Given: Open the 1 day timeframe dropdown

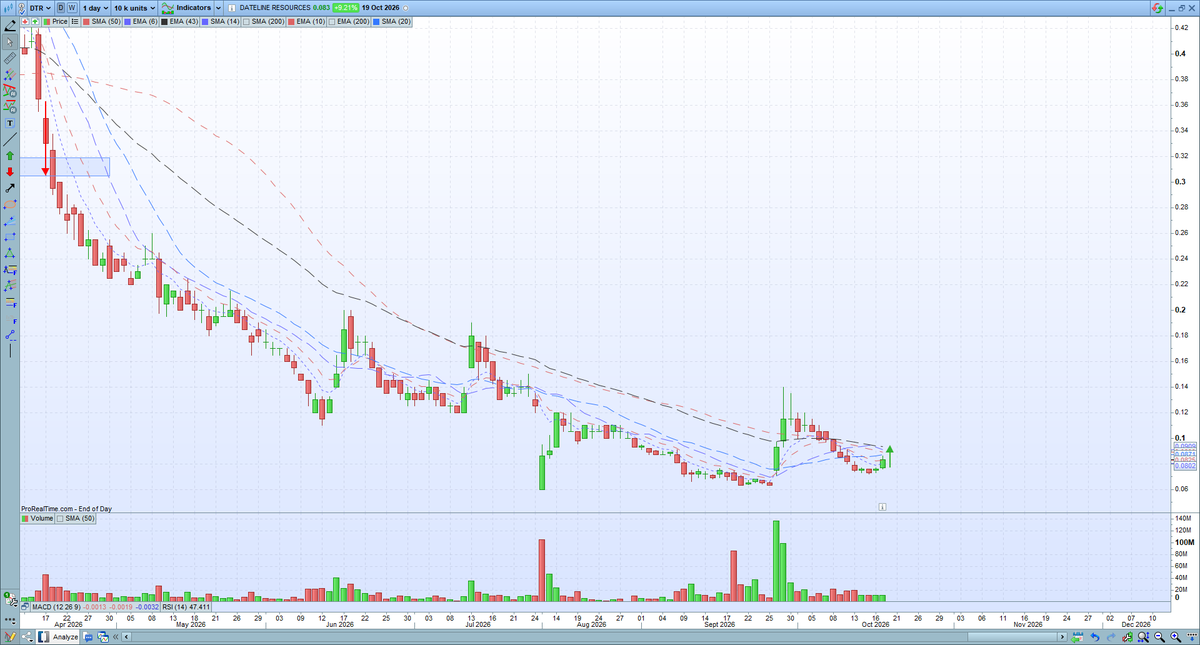Looking at the screenshot, I should [95, 8].
